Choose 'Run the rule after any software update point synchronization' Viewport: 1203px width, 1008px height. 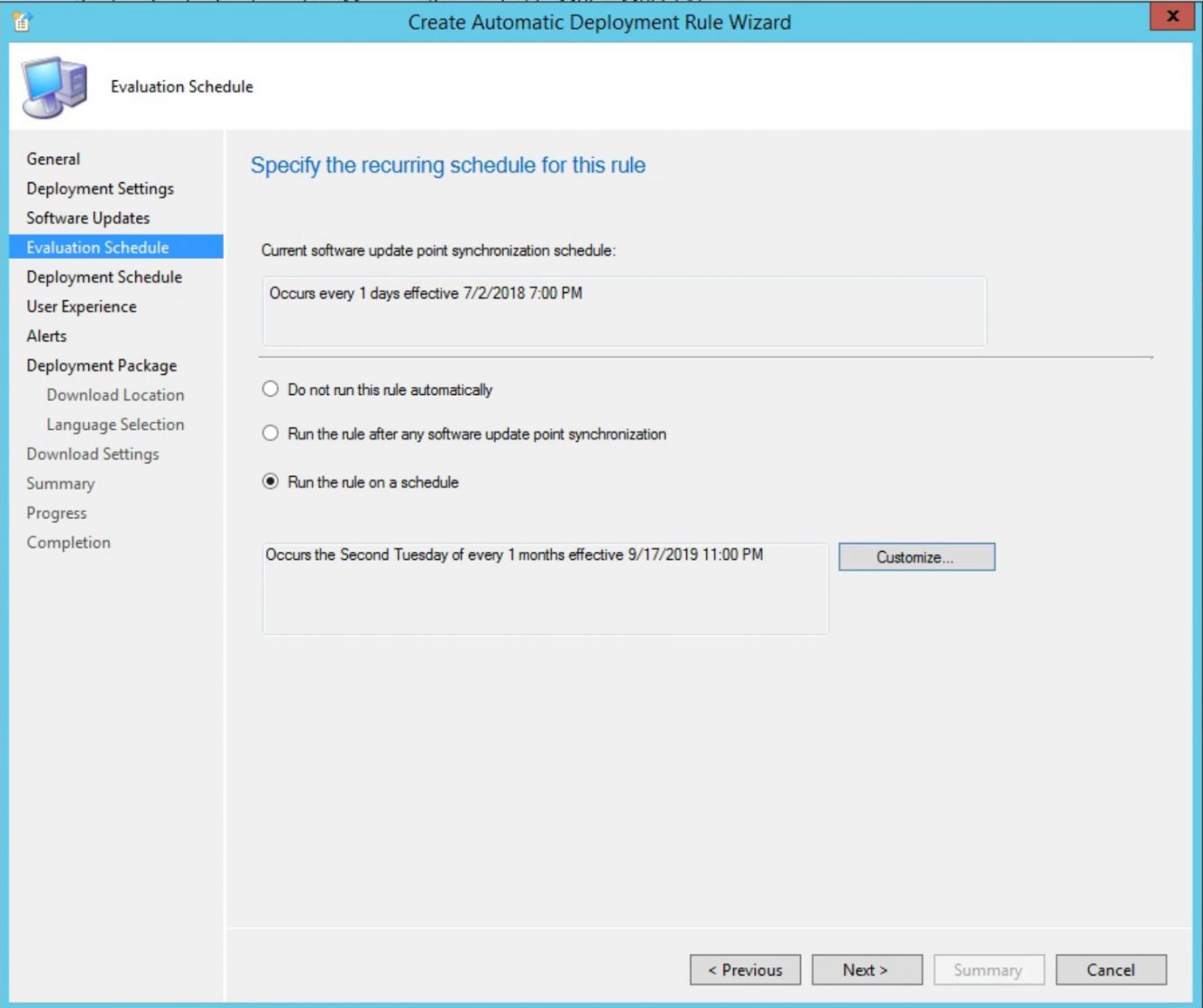(269, 434)
